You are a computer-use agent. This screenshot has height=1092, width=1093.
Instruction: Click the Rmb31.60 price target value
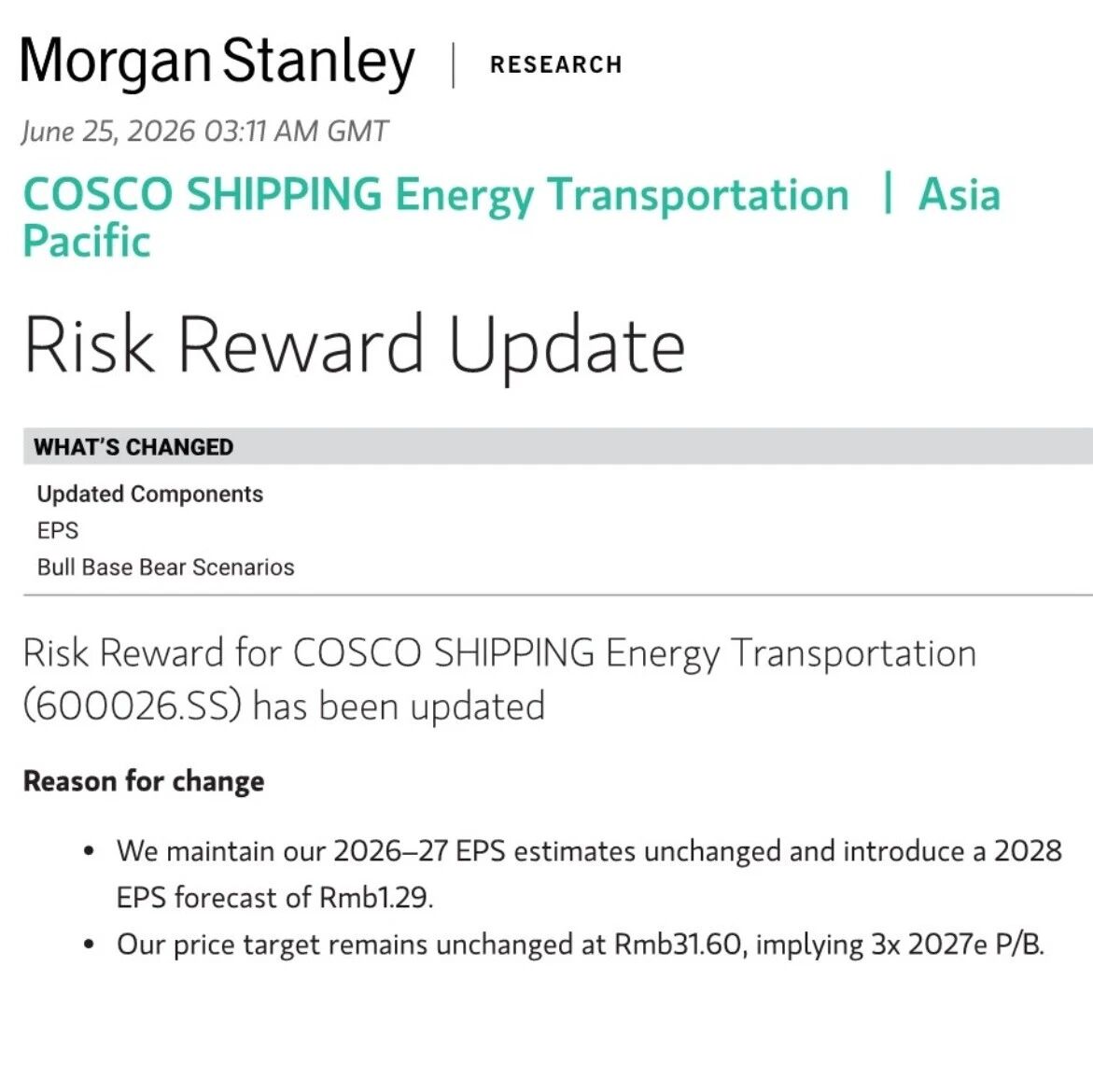677,945
